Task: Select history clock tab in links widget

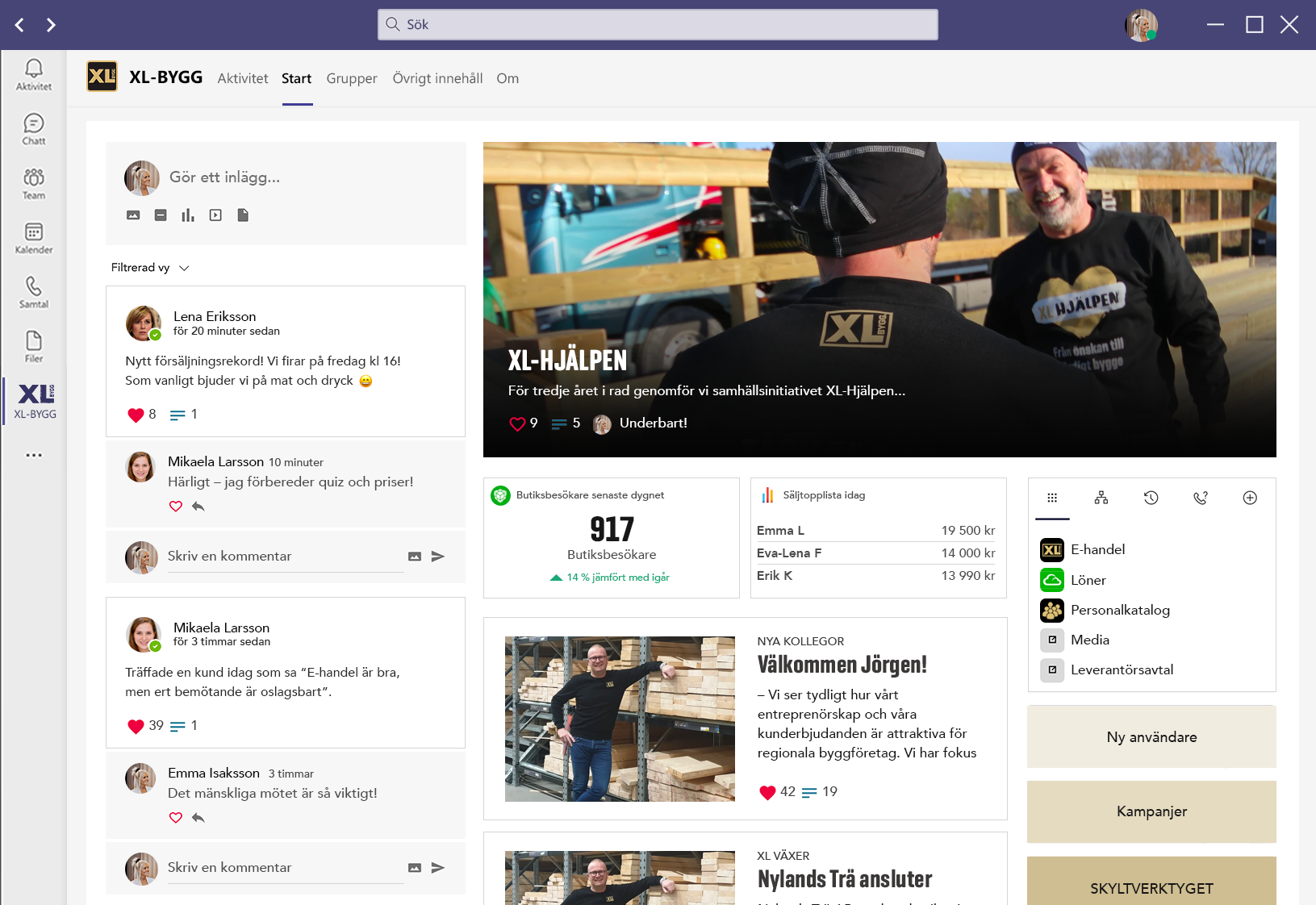Action: click(x=1151, y=498)
